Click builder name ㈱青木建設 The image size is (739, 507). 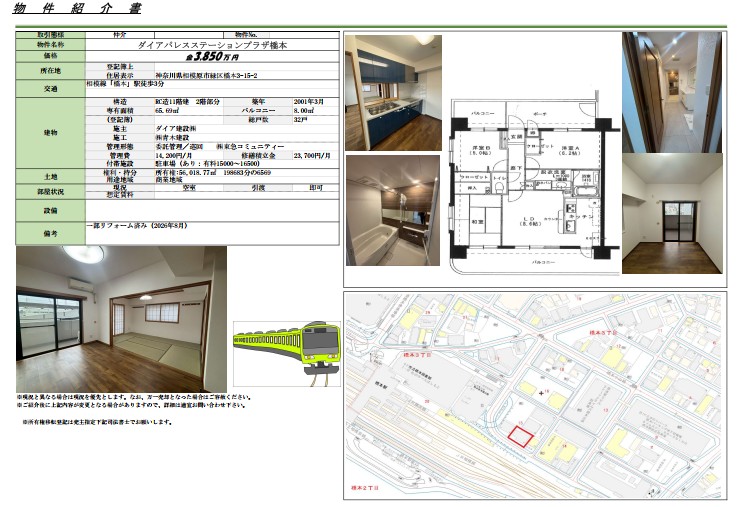pos(173,138)
